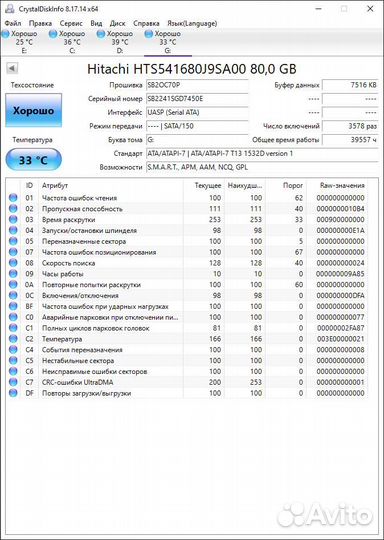384x540 pixels.
Task: Minimize the CrystalDiskInfo window
Action: [319, 9]
